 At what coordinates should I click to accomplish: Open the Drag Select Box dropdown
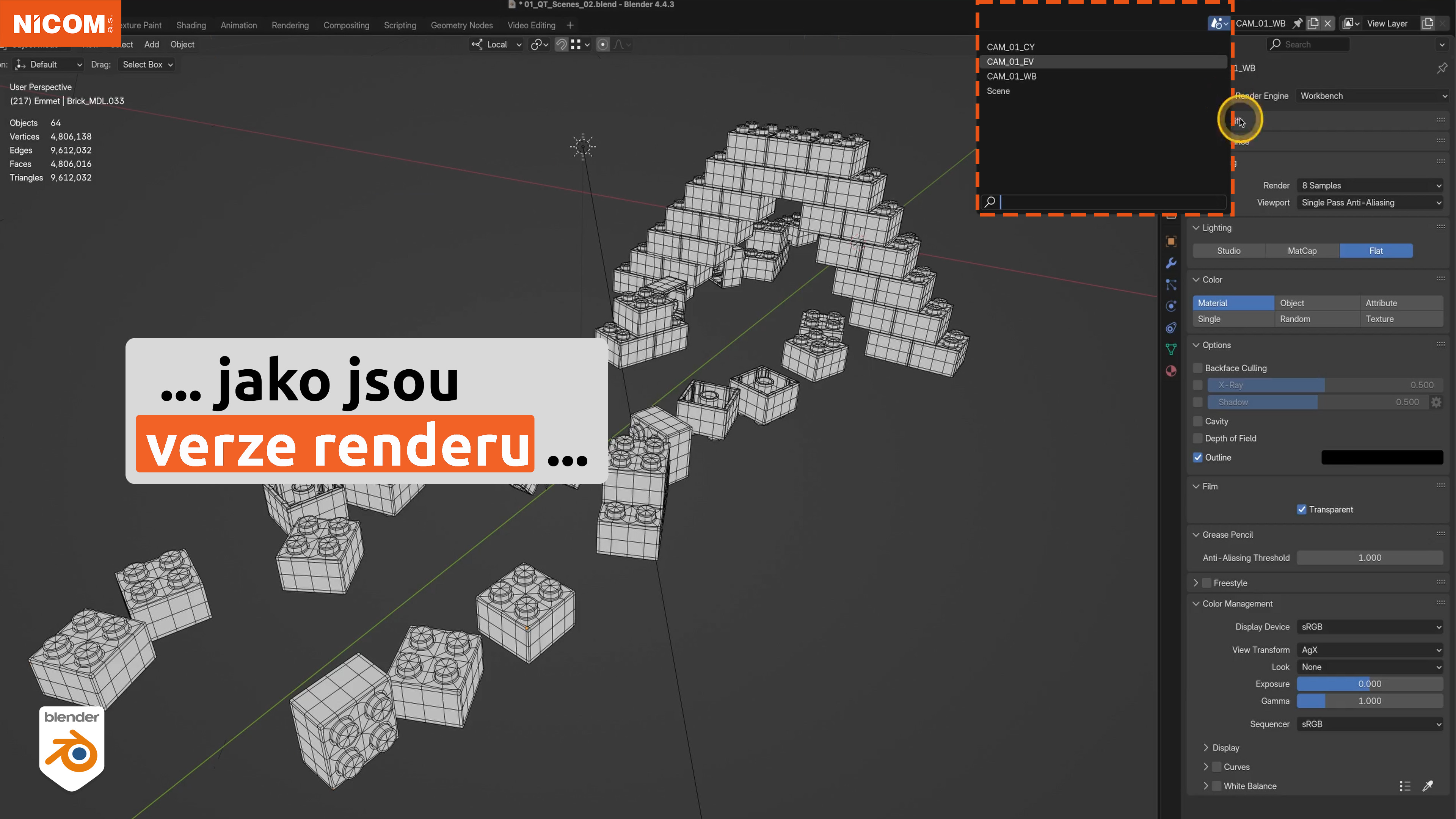[147, 64]
